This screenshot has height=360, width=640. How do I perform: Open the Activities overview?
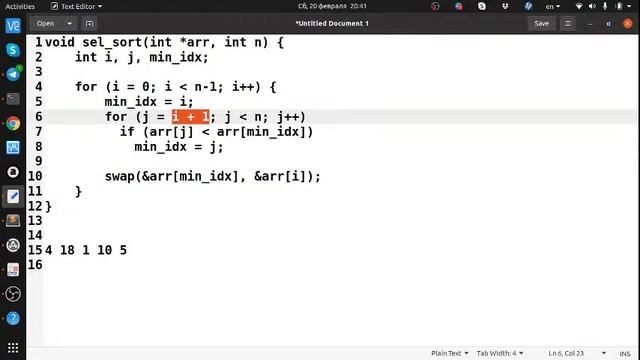tap(20, 7)
